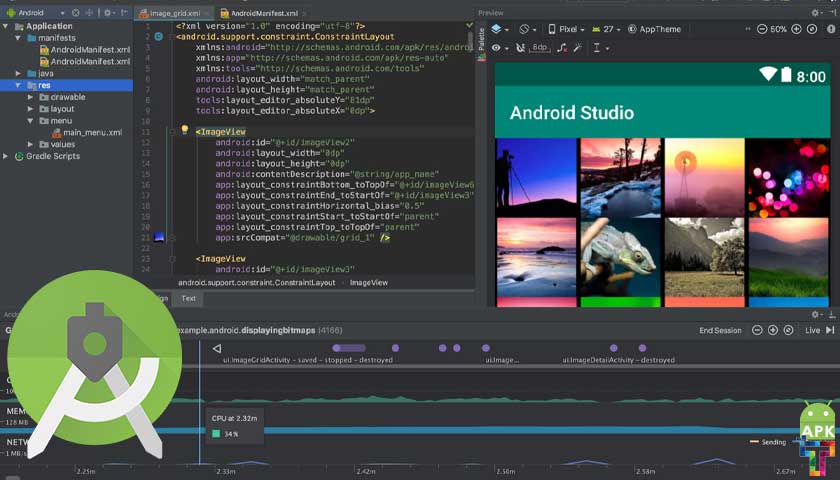840x480 pixels.
Task: Click the purple event dot above ui.Image...
Action: [485, 348]
